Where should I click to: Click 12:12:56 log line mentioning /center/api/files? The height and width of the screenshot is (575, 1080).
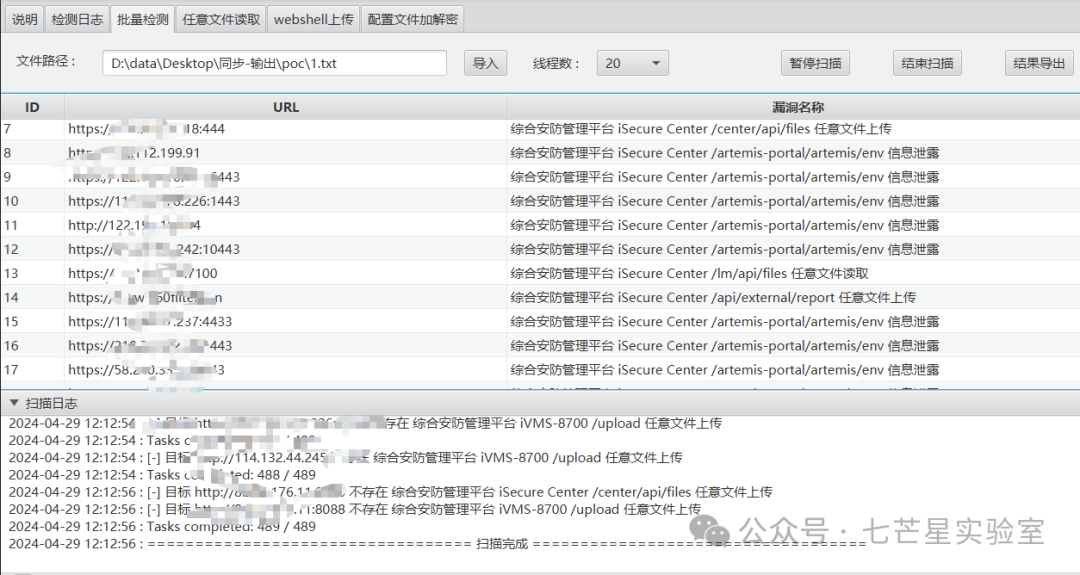[x=391, y=492]
